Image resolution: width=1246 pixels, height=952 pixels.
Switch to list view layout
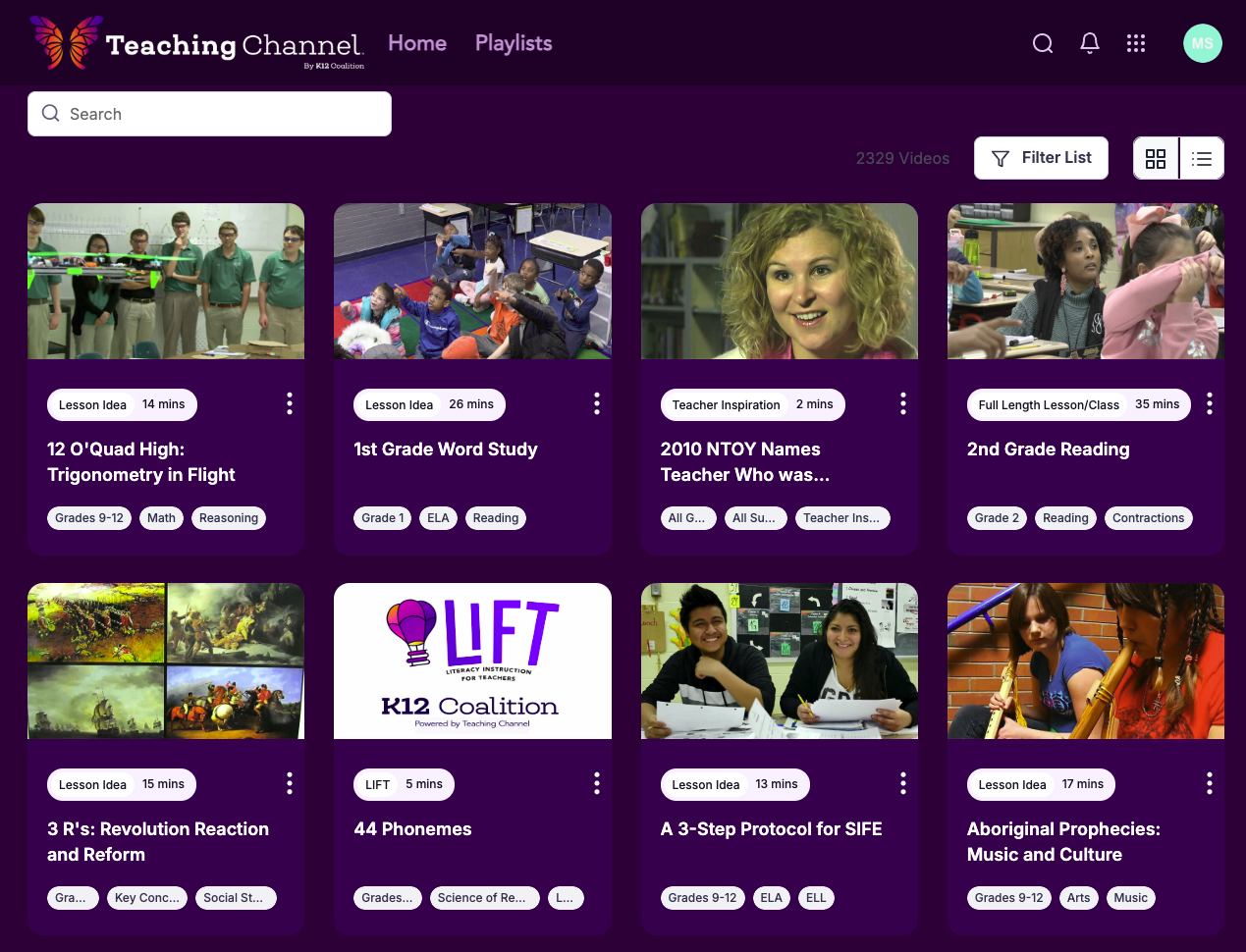(x=1202, y=159)
